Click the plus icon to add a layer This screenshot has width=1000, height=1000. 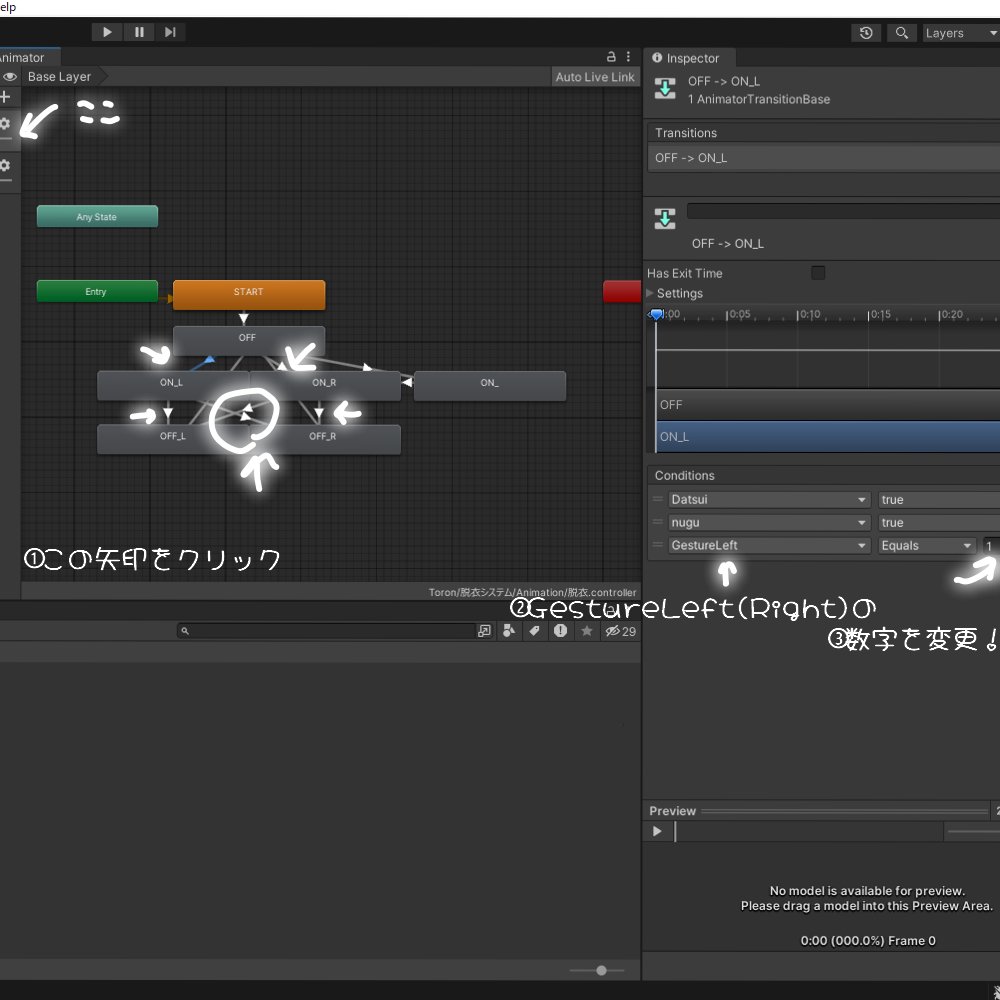(x=6, y=97)
